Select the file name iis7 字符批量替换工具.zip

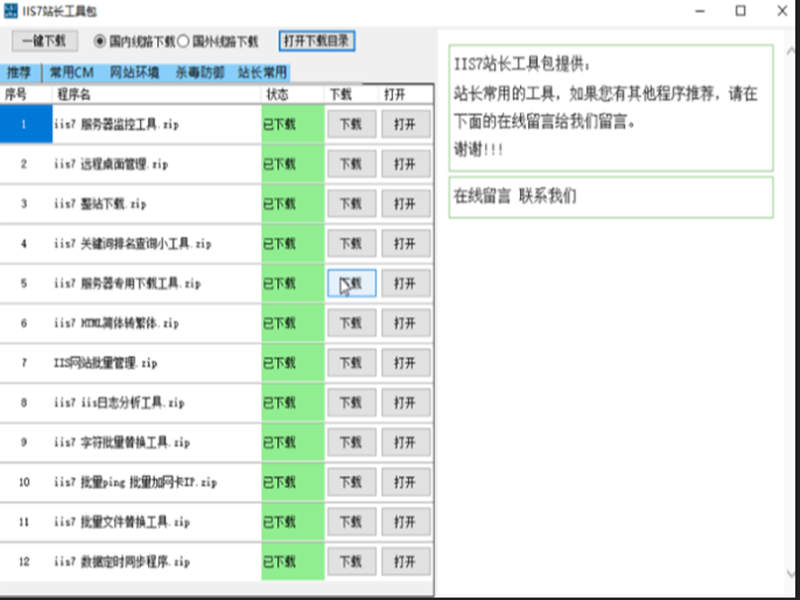tap(122, 443)
